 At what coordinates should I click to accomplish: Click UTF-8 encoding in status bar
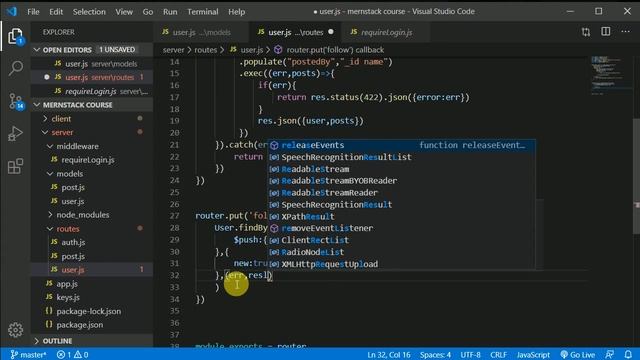[x=470, y=355]
